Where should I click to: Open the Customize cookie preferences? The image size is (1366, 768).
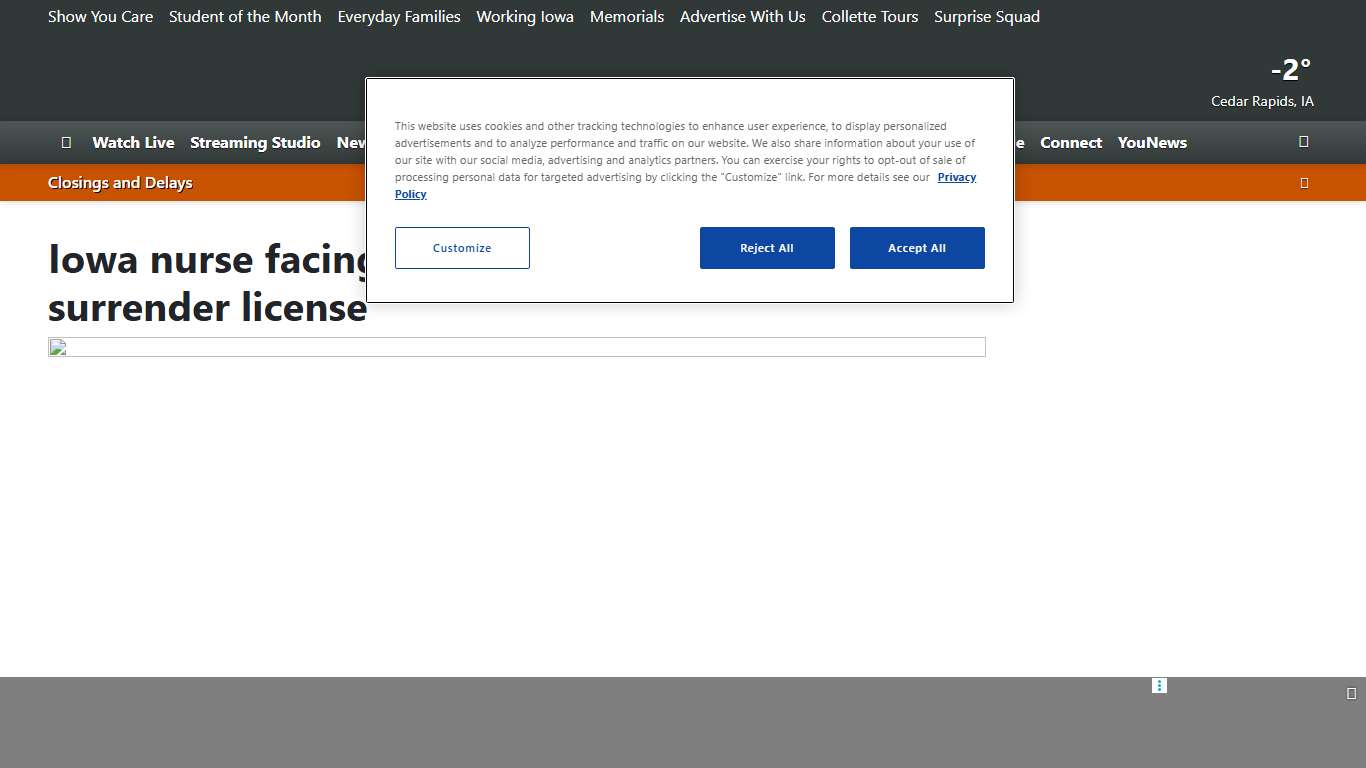(462, 248)
